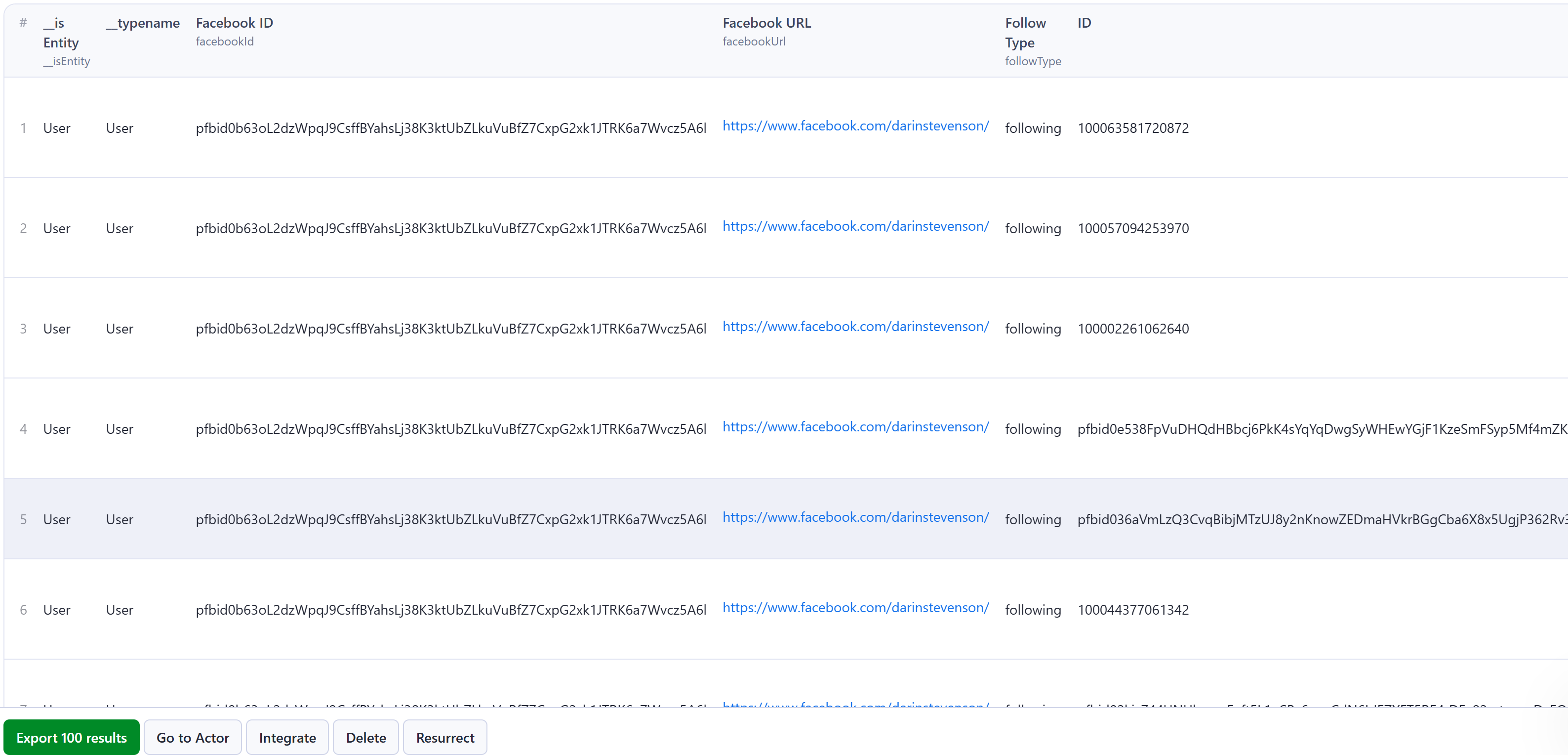Click the Export 100 results button
The image size is (1568, 755).
point(72,737)
